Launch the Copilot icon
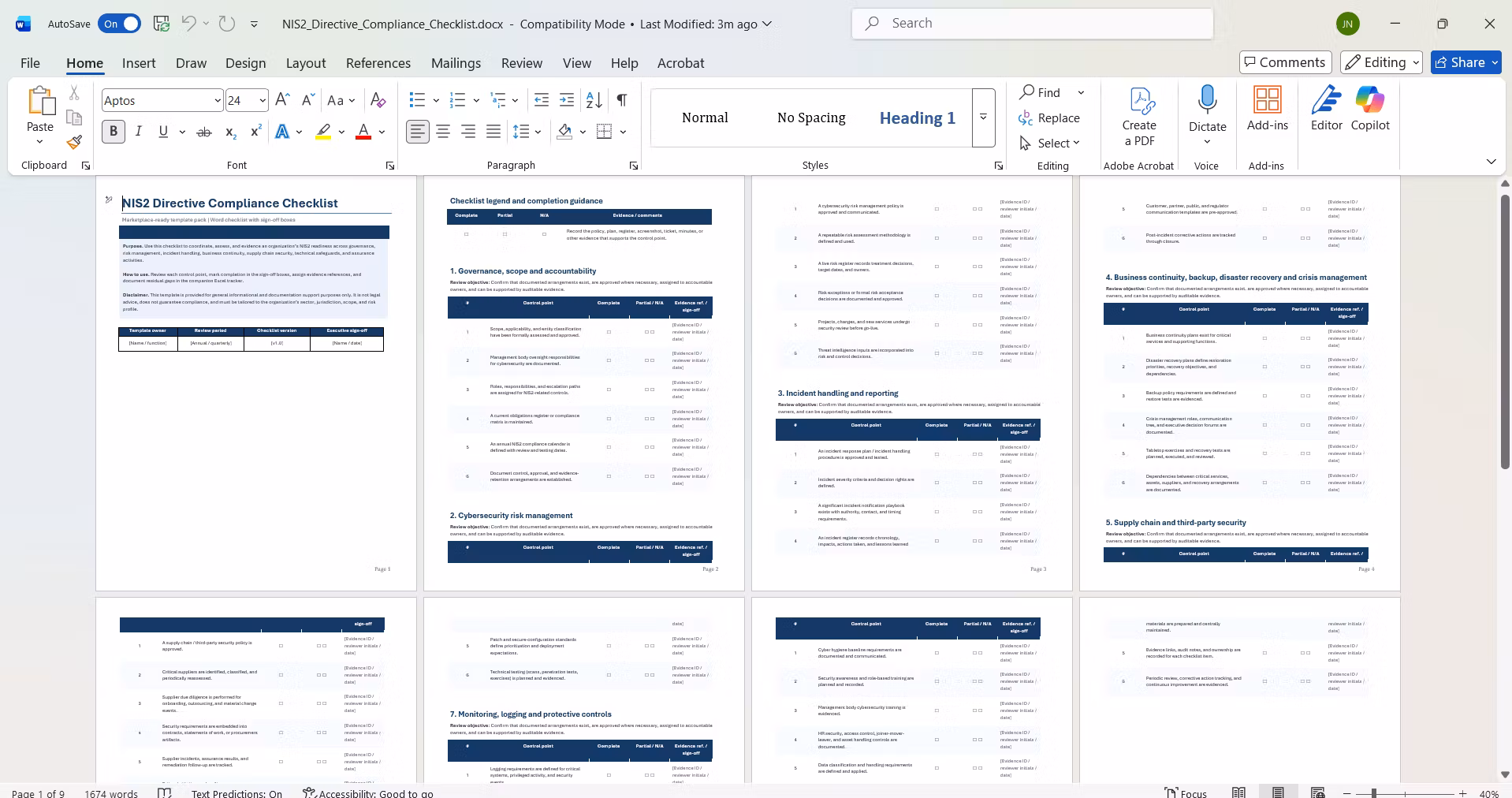 pyautogui.click(x=1370, y=109)
